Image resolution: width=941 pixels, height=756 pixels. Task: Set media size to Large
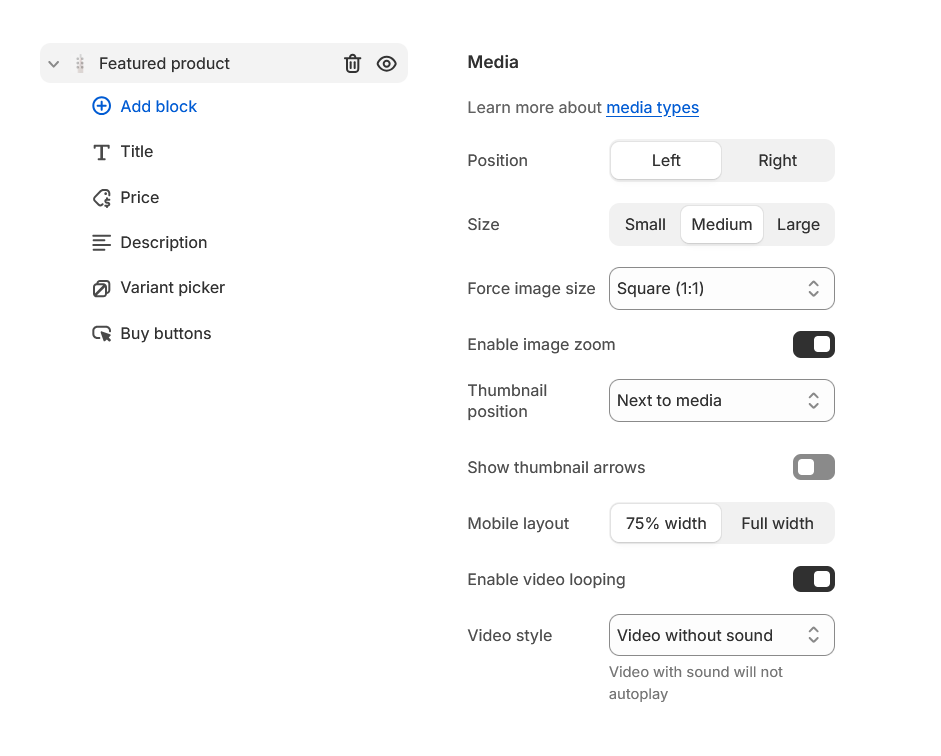(x=798, y=224)
